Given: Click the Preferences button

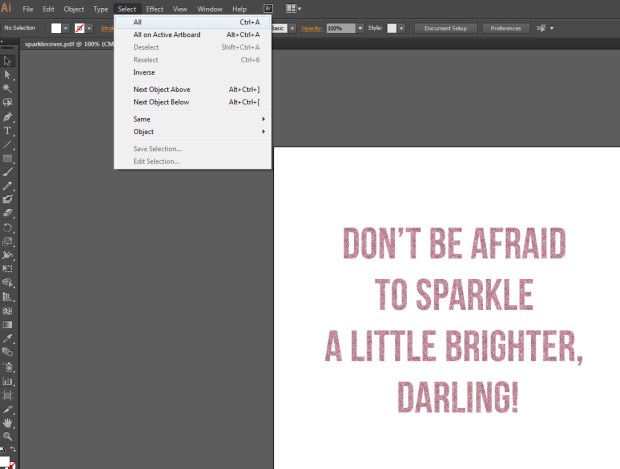Looking at the screenshot, I should pyautogui.click(x=505, y=28).
